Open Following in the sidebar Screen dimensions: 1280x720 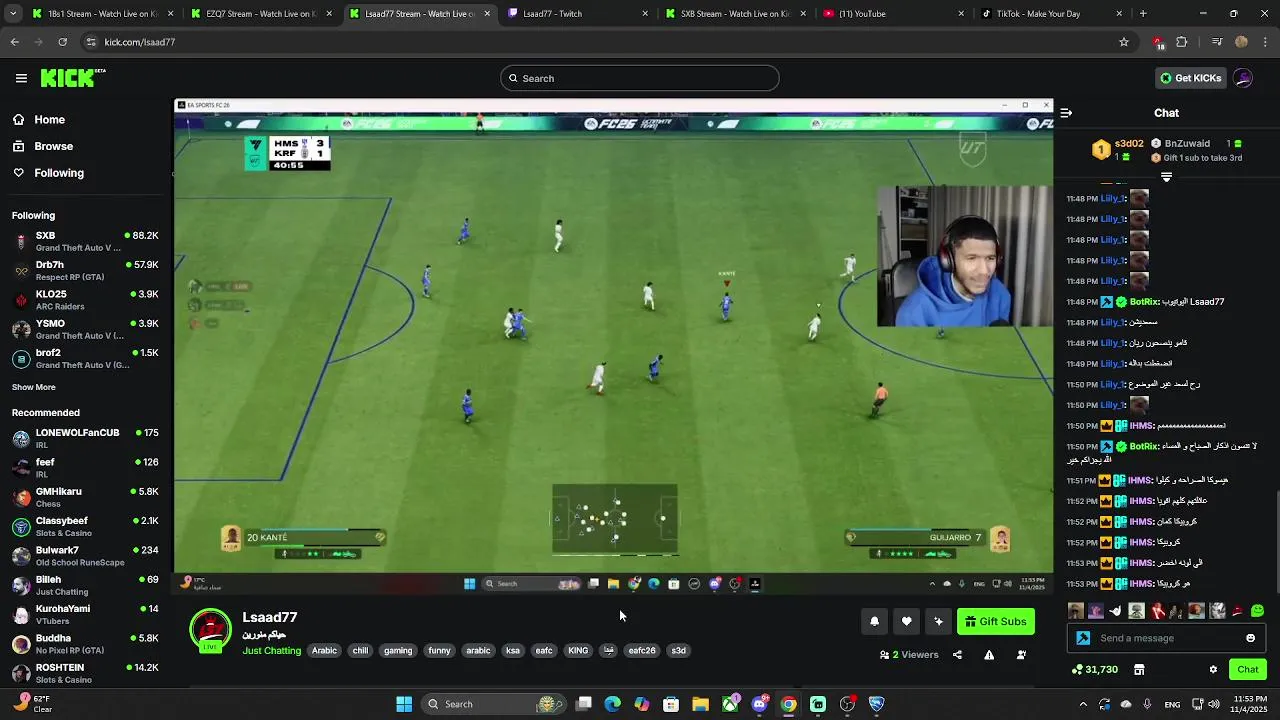pos(59,173)
